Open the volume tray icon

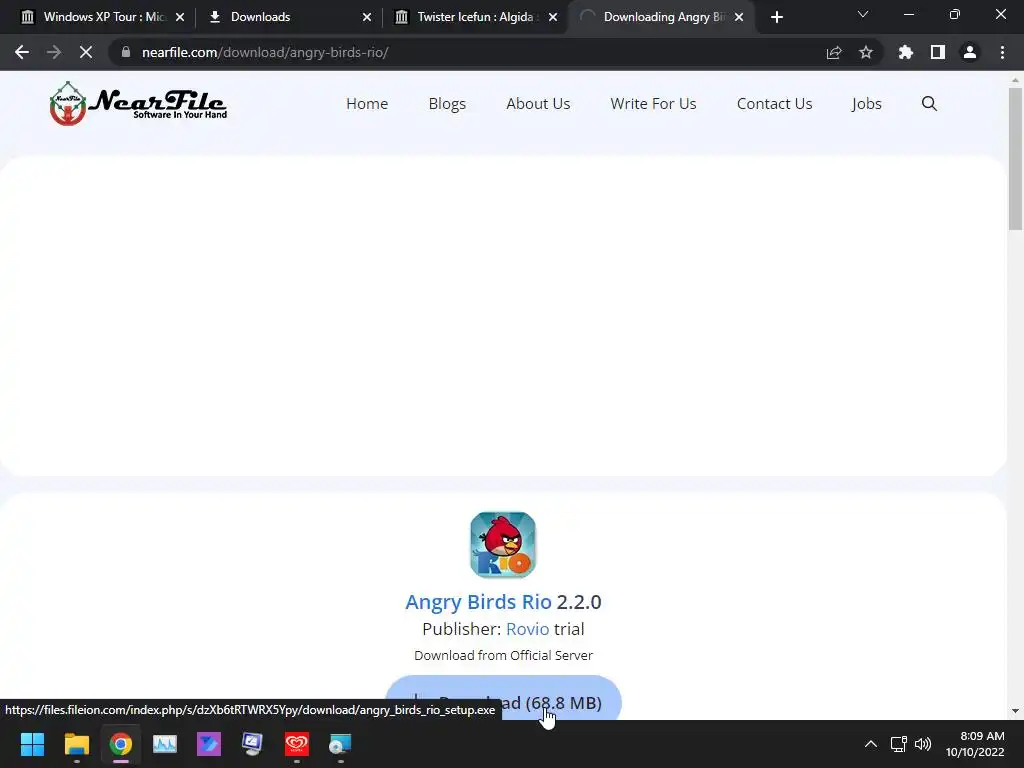(923, 744)
